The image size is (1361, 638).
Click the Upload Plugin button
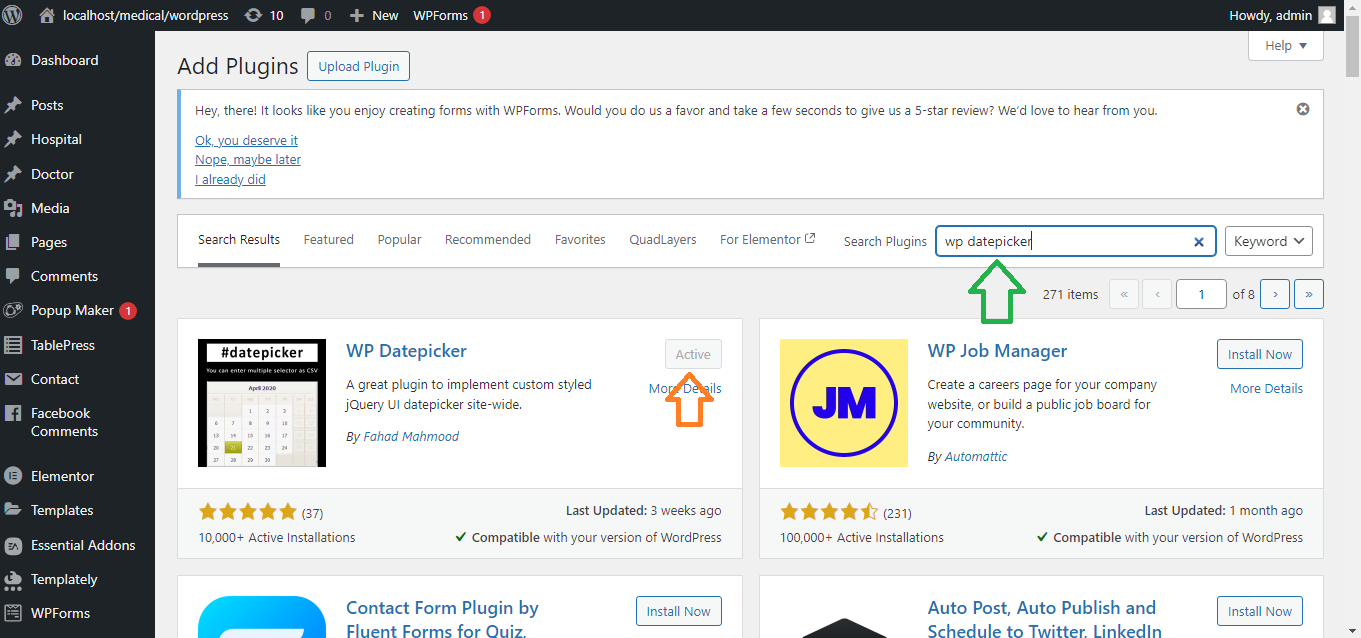tap(358, 67)
